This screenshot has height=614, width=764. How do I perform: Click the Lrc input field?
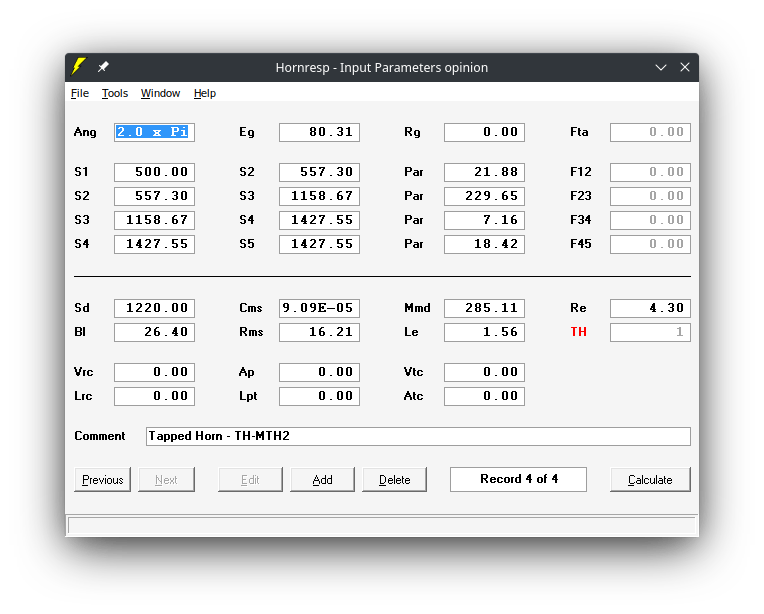(x=154, y=396)
